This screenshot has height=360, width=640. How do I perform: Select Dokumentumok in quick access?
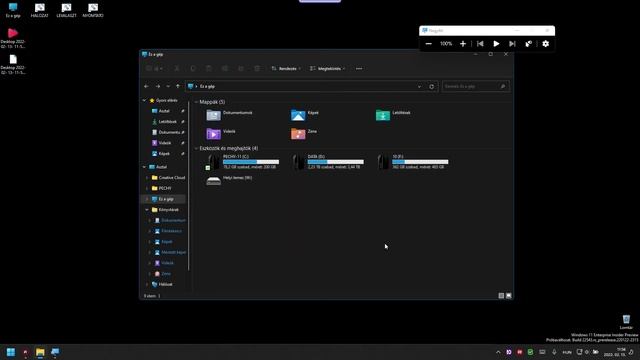(x=169, y=132)
